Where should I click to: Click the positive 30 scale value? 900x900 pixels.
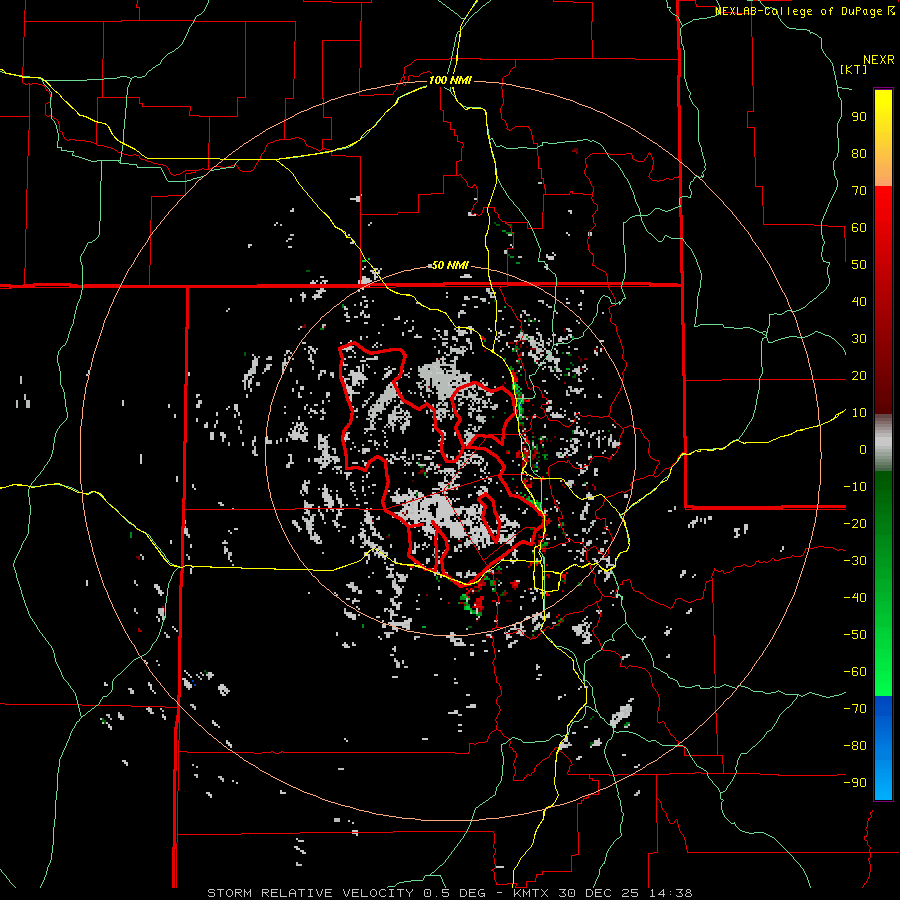point(859,339)
